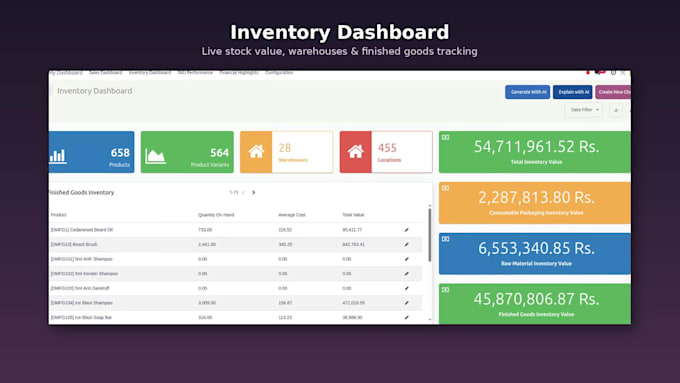Open the Financial Highlights menu
The height and width of the screenshot is (383, 680).
click(x=239, y=73)
